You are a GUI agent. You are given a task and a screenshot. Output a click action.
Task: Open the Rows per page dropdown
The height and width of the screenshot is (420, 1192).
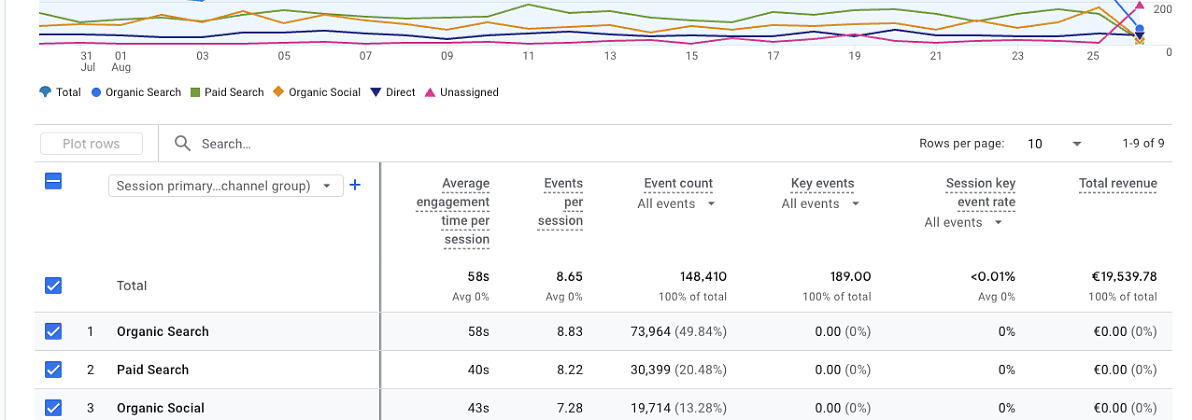coord(1054,144)
